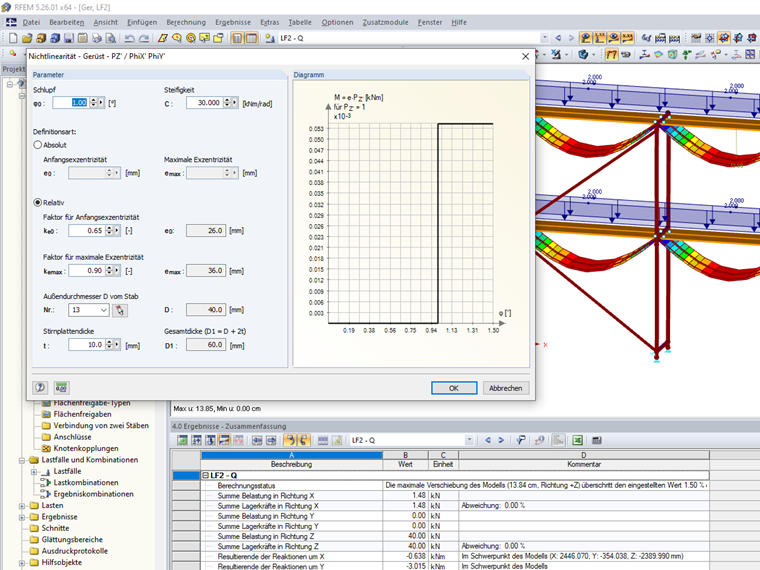Export the results table to Excel
Image resolution: width=760 pixels, height=570 pixels.
pos(577,440)
